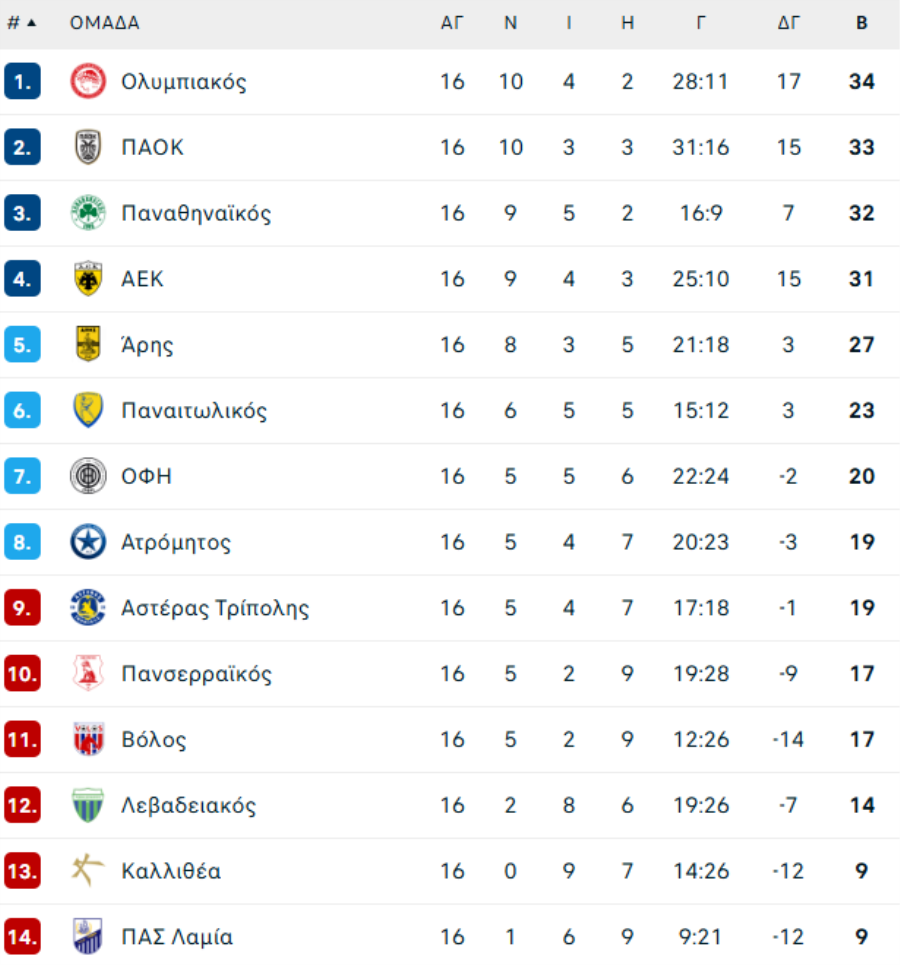Sort by rank using # arrow
900x965 pixels.
point(22,23)
